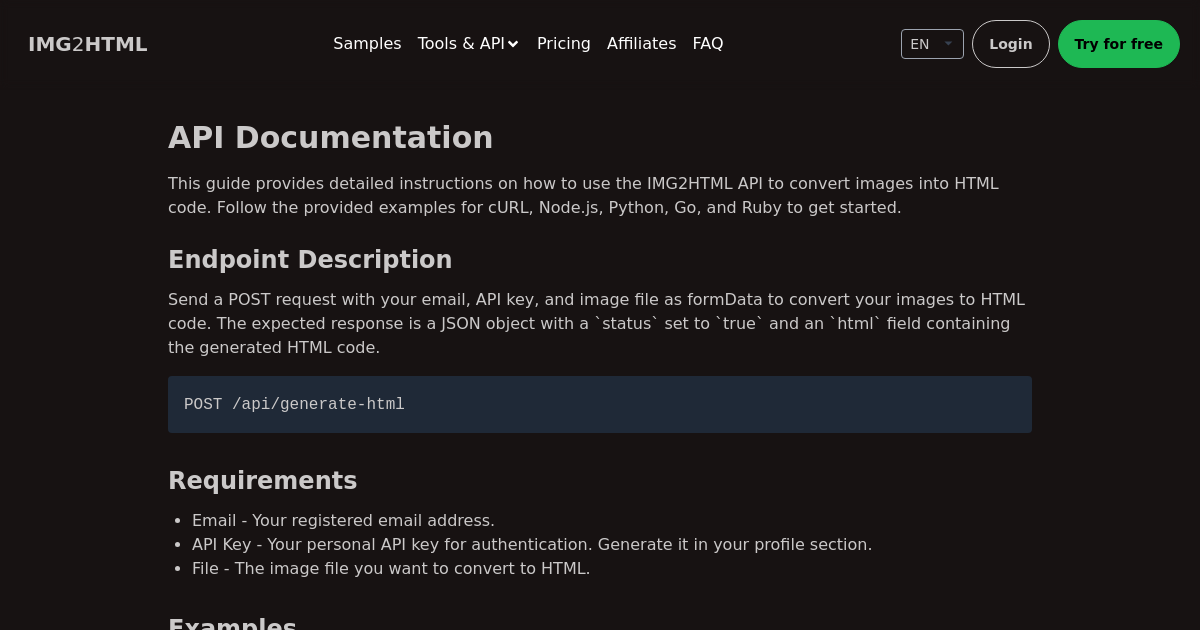Click the Login button
This screenshot has height=630, width=1200.
[1011, 44]
